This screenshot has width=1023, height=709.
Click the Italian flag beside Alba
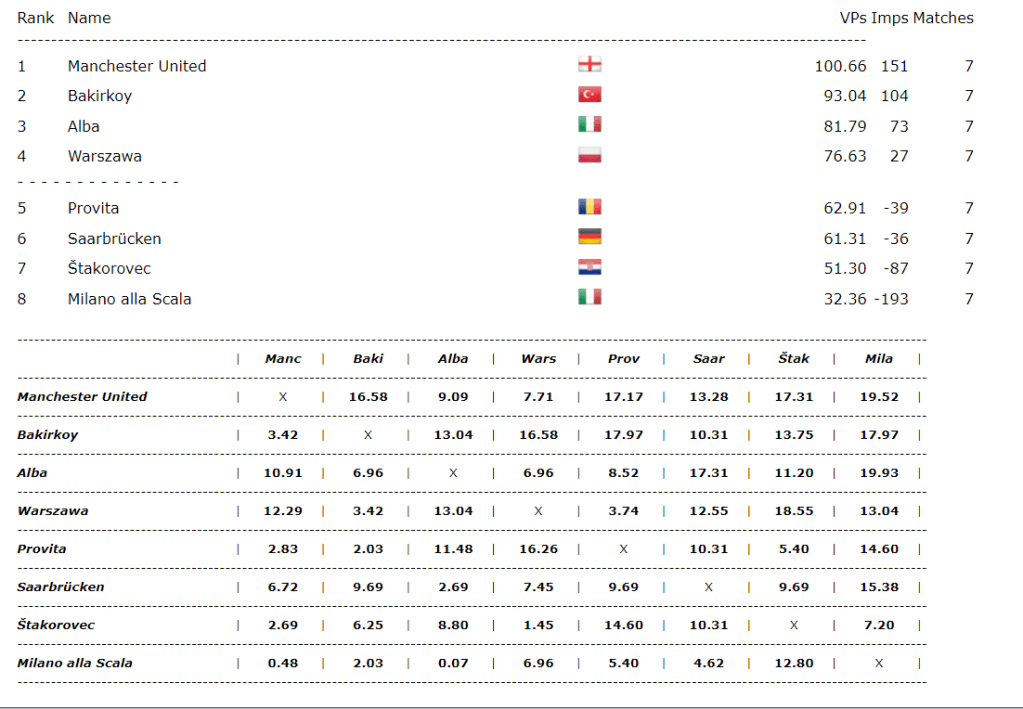(590, 125)
